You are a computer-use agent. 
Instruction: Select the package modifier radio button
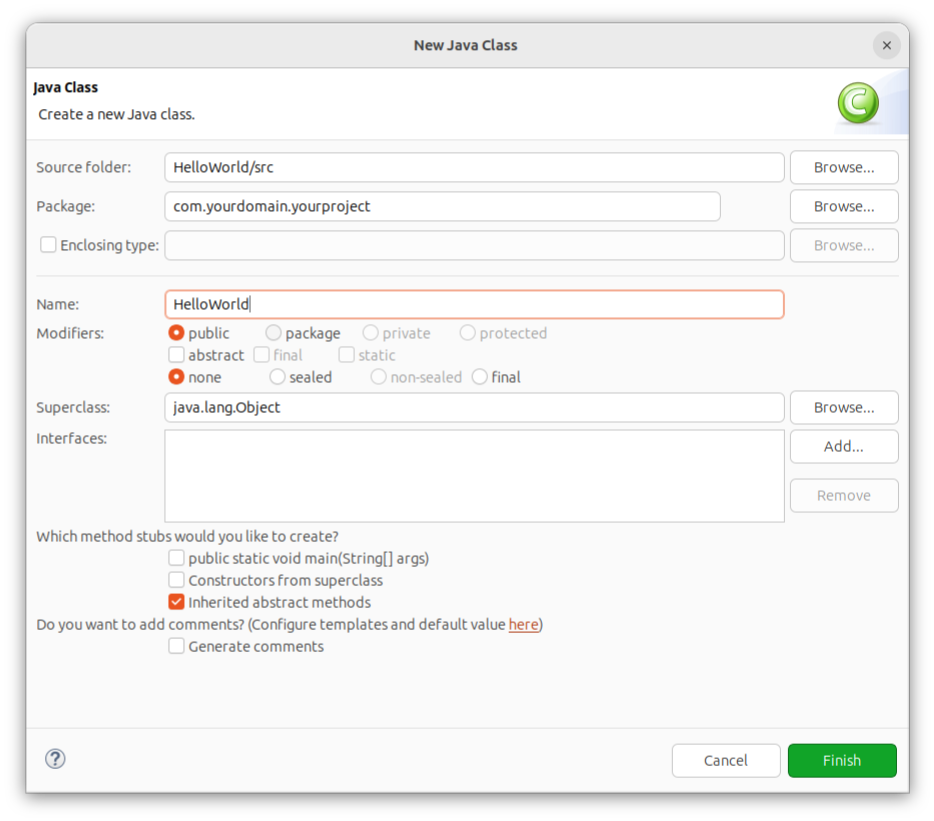273,333
